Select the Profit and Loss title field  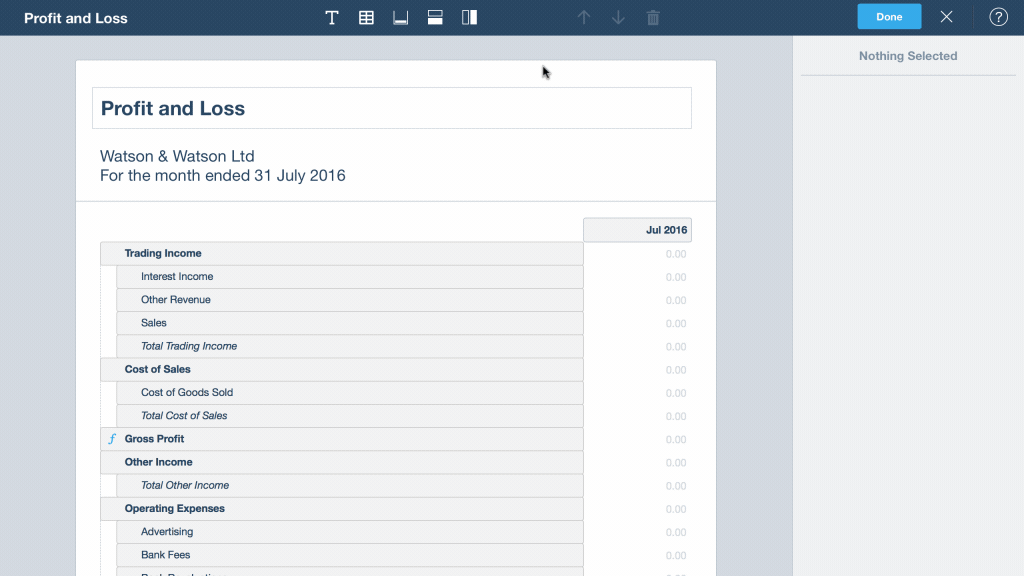pos(391,108)
